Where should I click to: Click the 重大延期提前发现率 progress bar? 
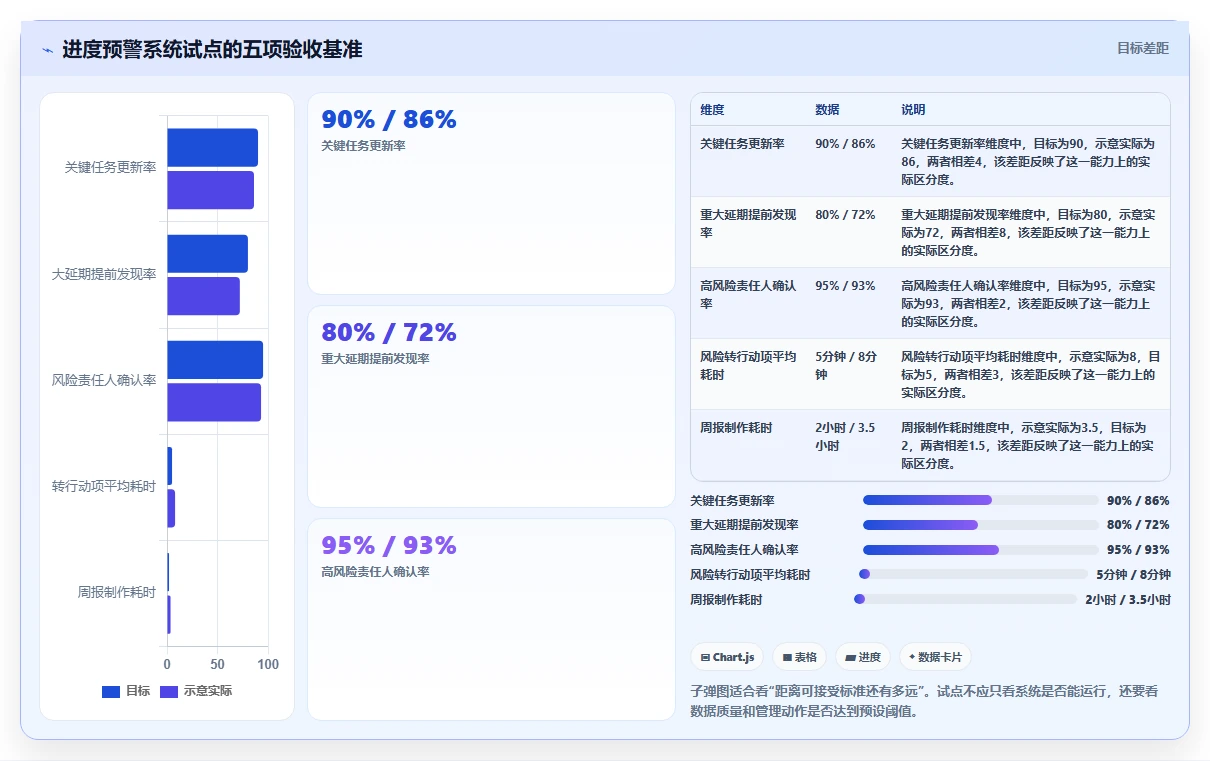coord(980,525)
